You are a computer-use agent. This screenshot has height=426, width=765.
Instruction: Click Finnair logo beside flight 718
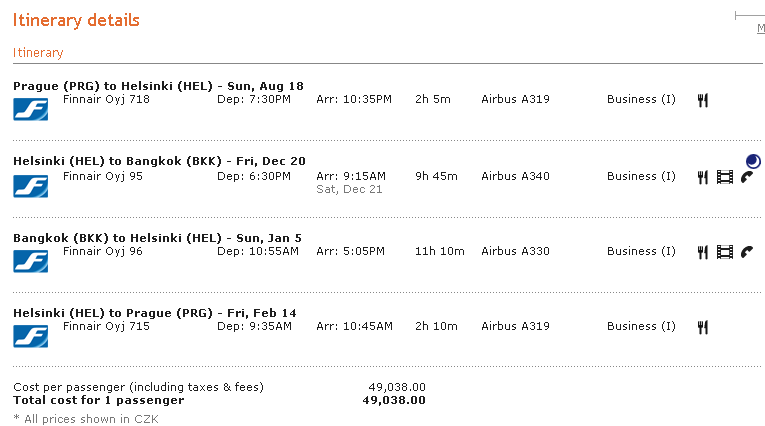[31, 109]
